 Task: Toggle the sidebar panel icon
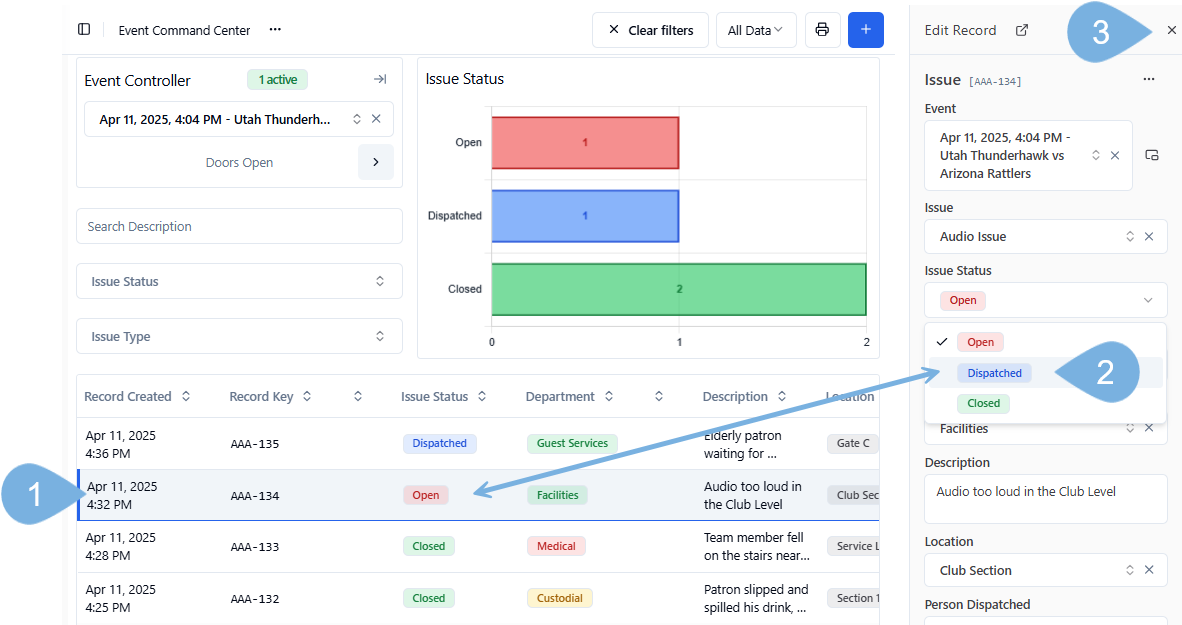84,29
